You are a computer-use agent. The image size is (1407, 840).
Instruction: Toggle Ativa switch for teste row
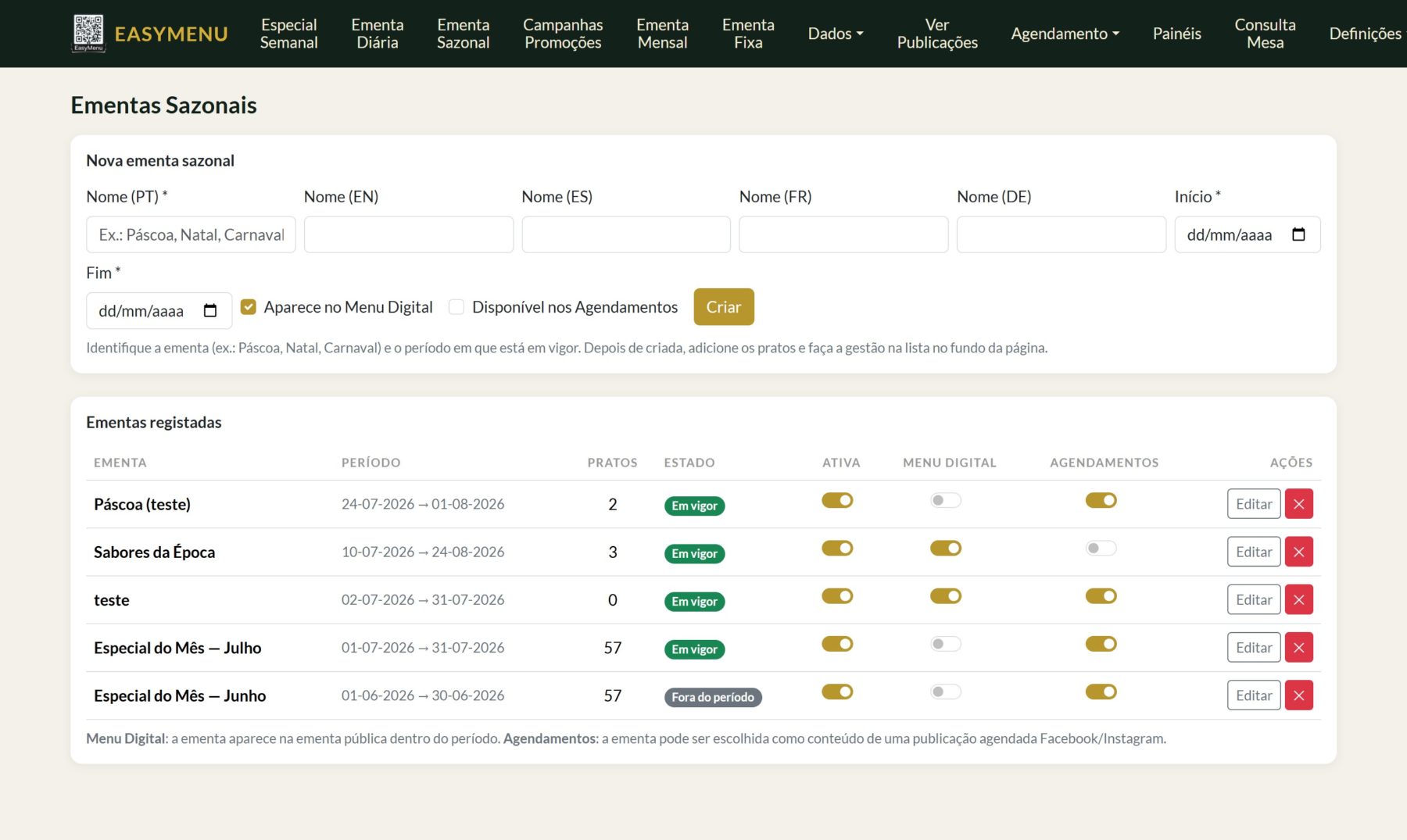click(837, 596)
